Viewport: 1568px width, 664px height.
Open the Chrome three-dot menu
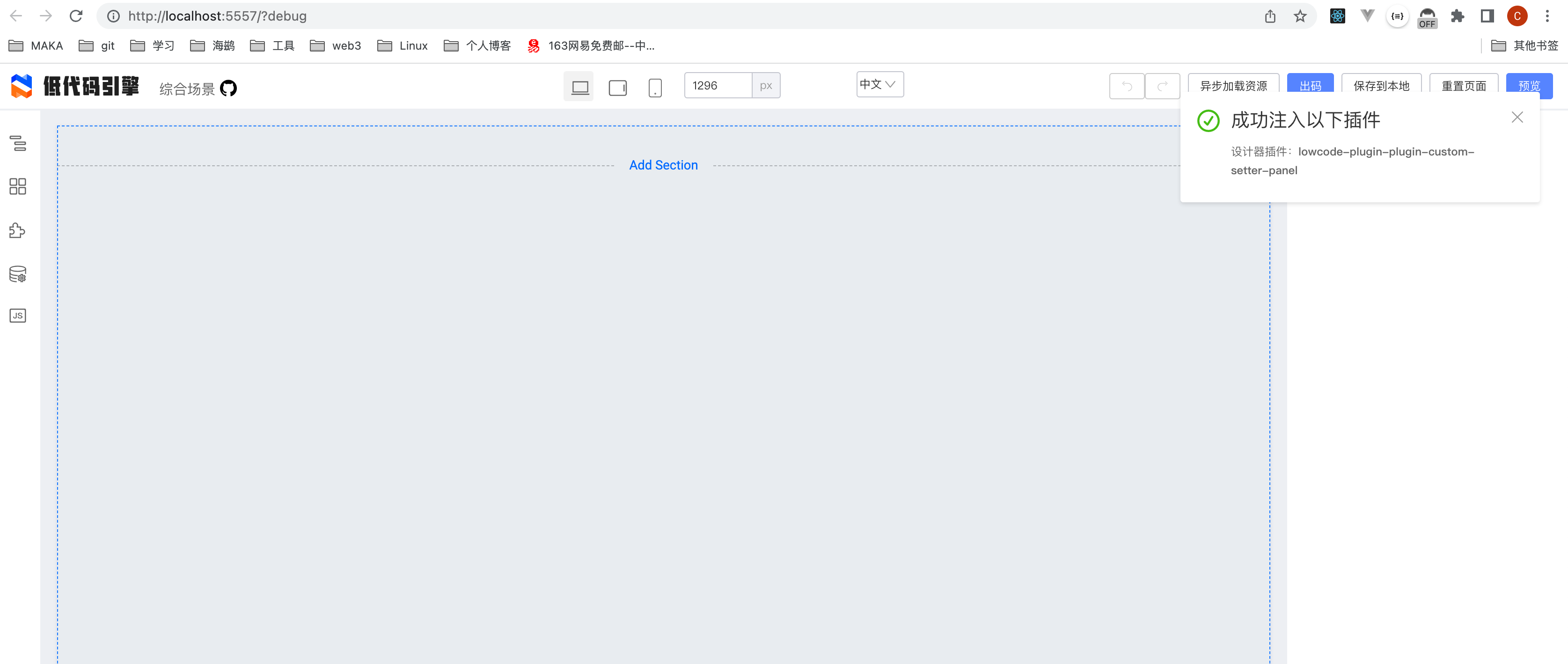(1546, 16)
